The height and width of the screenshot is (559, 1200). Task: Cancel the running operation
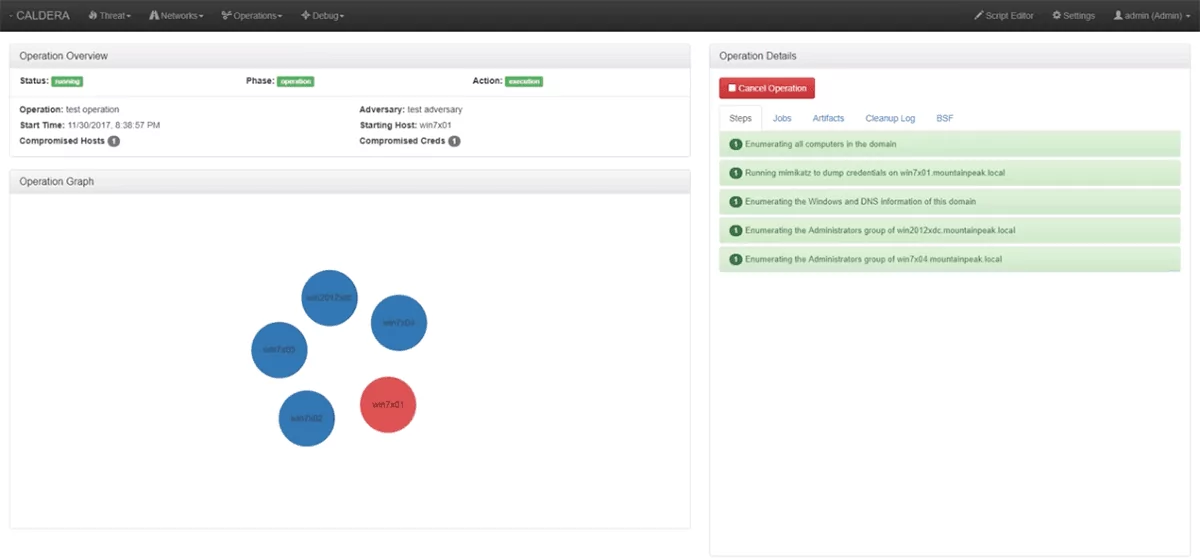point(767,88)
